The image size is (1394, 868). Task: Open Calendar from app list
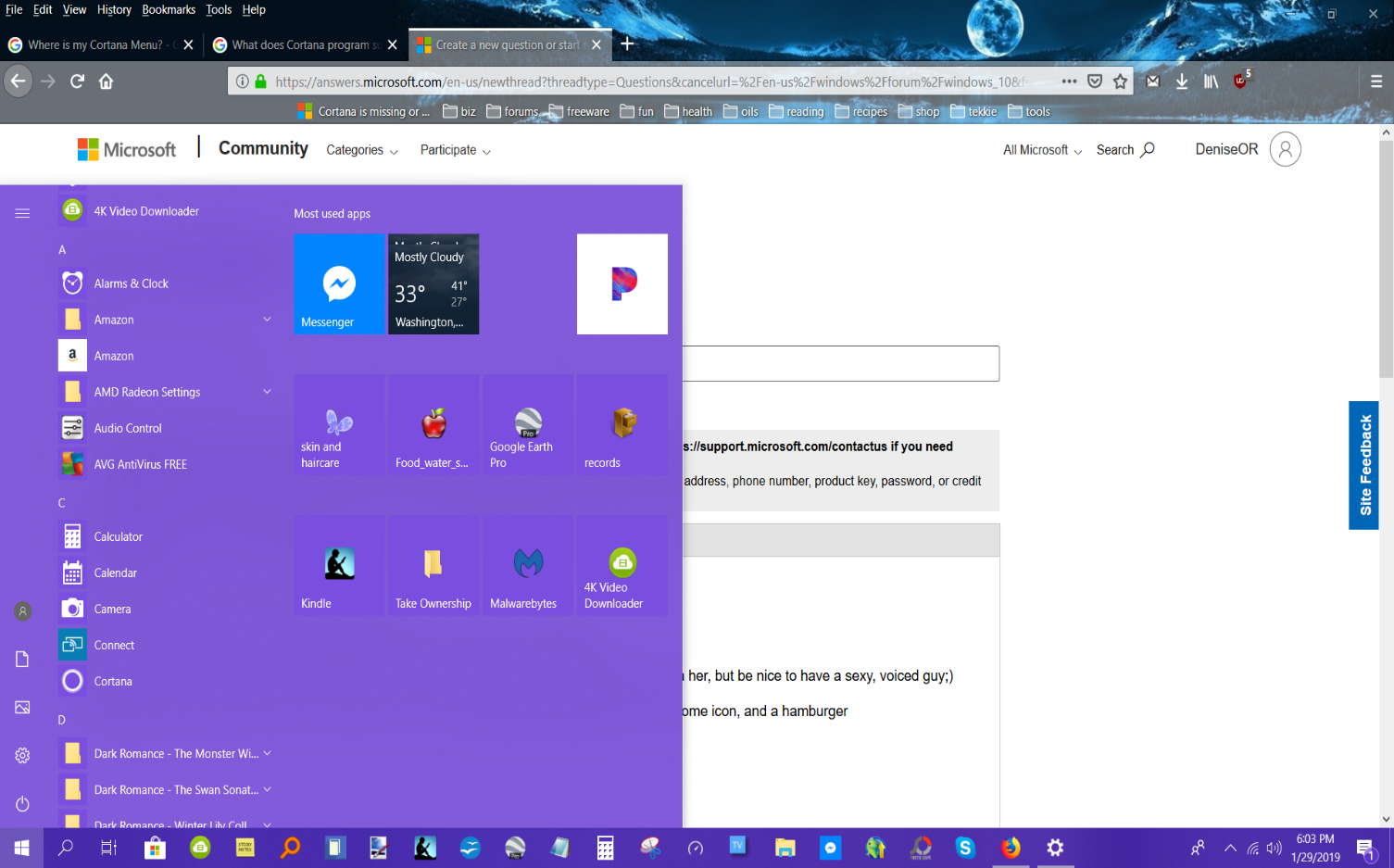pyautogui.click(x=167, y=572)
